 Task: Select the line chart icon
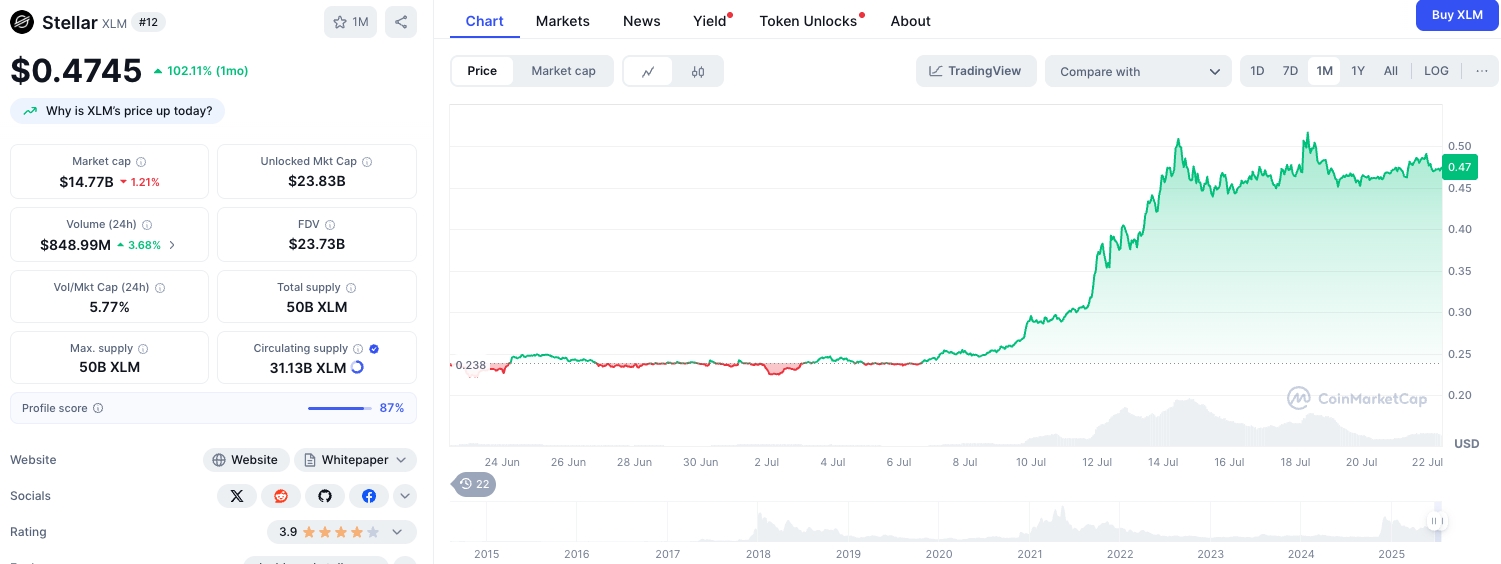point(648,71)
